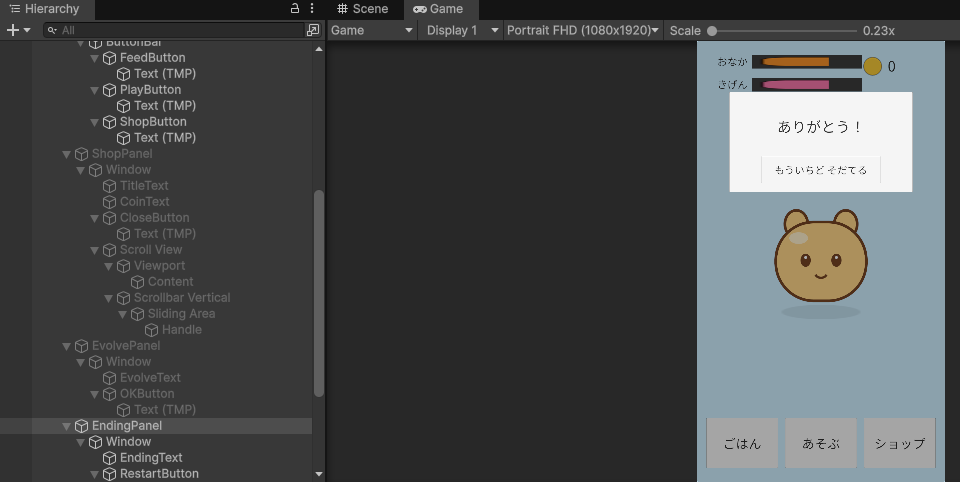The height and width of the screenshot is (482, 960).
Task: Collapse the OKButton tree node
Action: tap(94, 394)
